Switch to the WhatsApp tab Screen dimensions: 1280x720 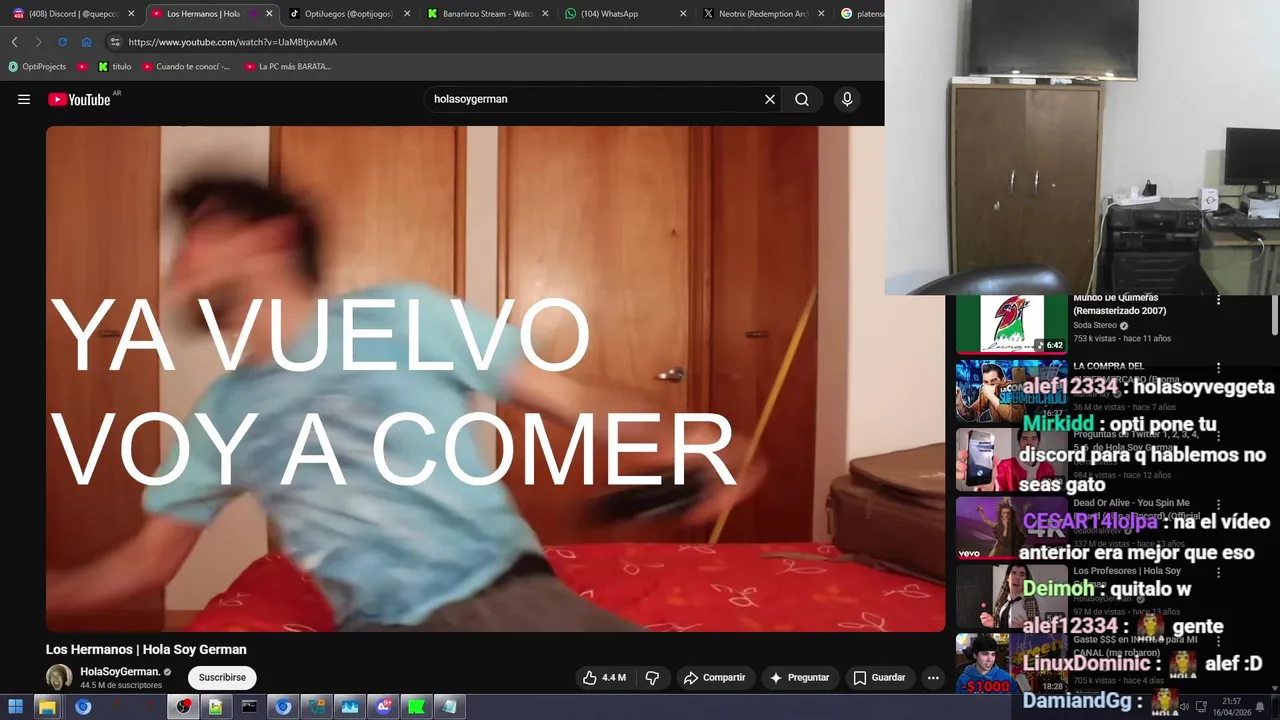click(627, 14)
